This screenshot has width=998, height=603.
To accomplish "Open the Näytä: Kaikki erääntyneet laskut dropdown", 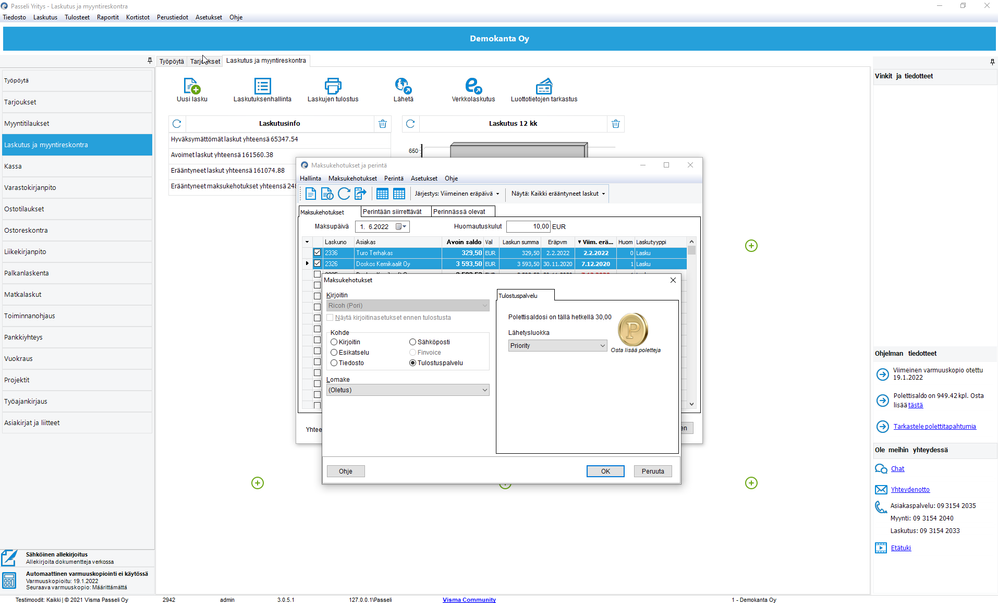I will 558,194.
